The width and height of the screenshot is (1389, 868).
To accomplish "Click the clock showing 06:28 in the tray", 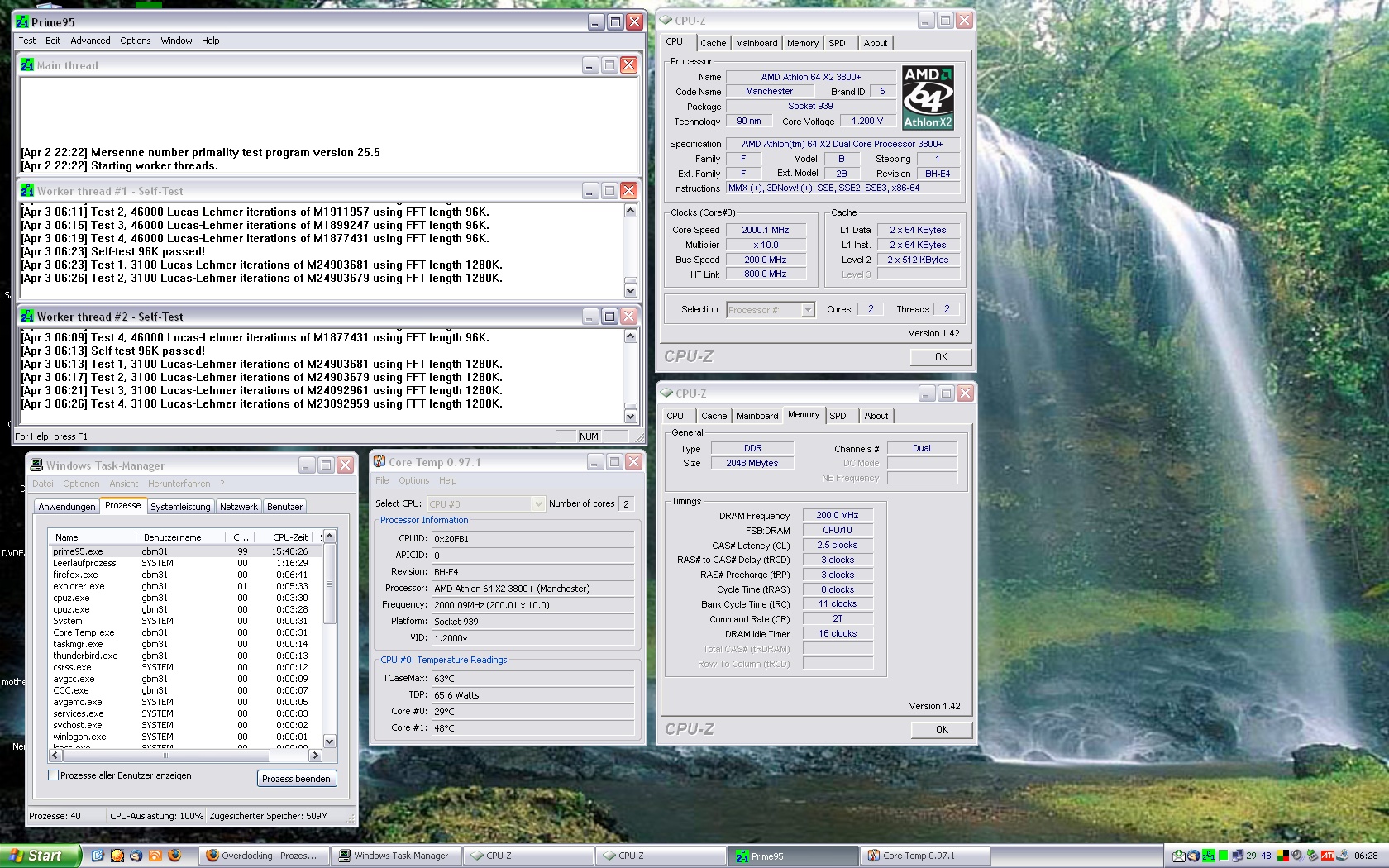I will 1366,856.
